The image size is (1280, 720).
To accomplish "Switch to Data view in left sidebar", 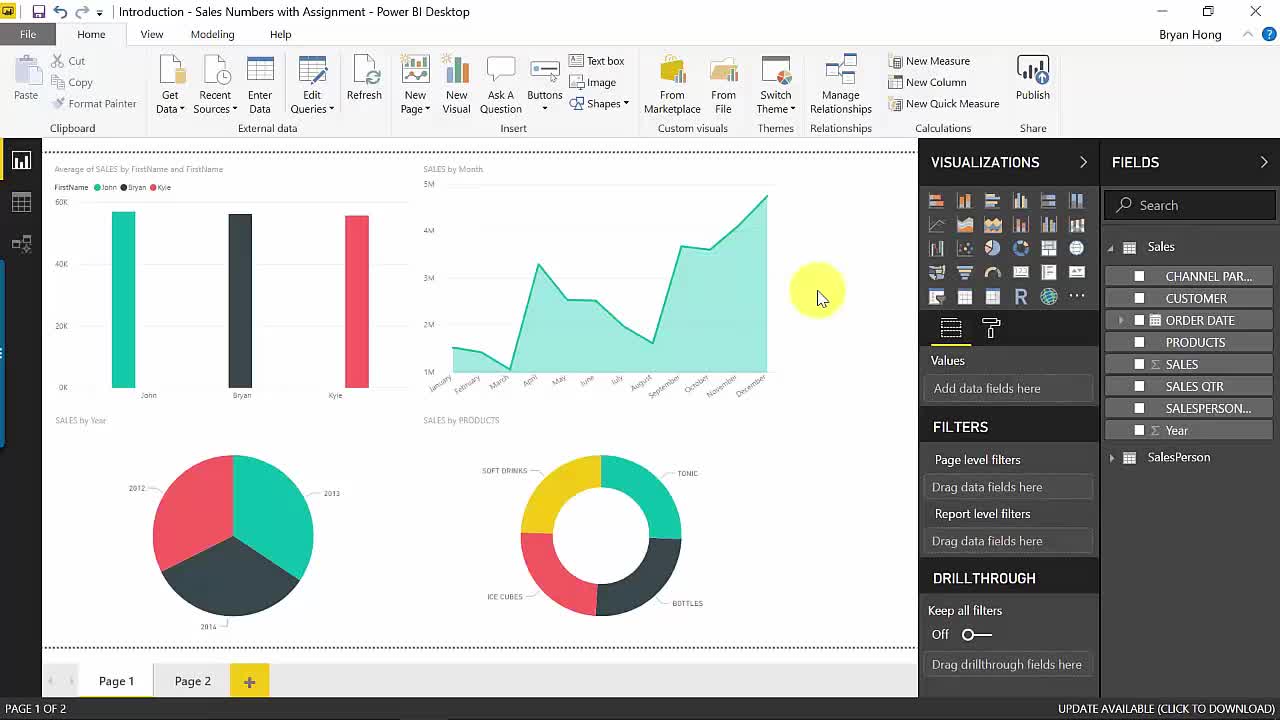I will click(21, 203).
